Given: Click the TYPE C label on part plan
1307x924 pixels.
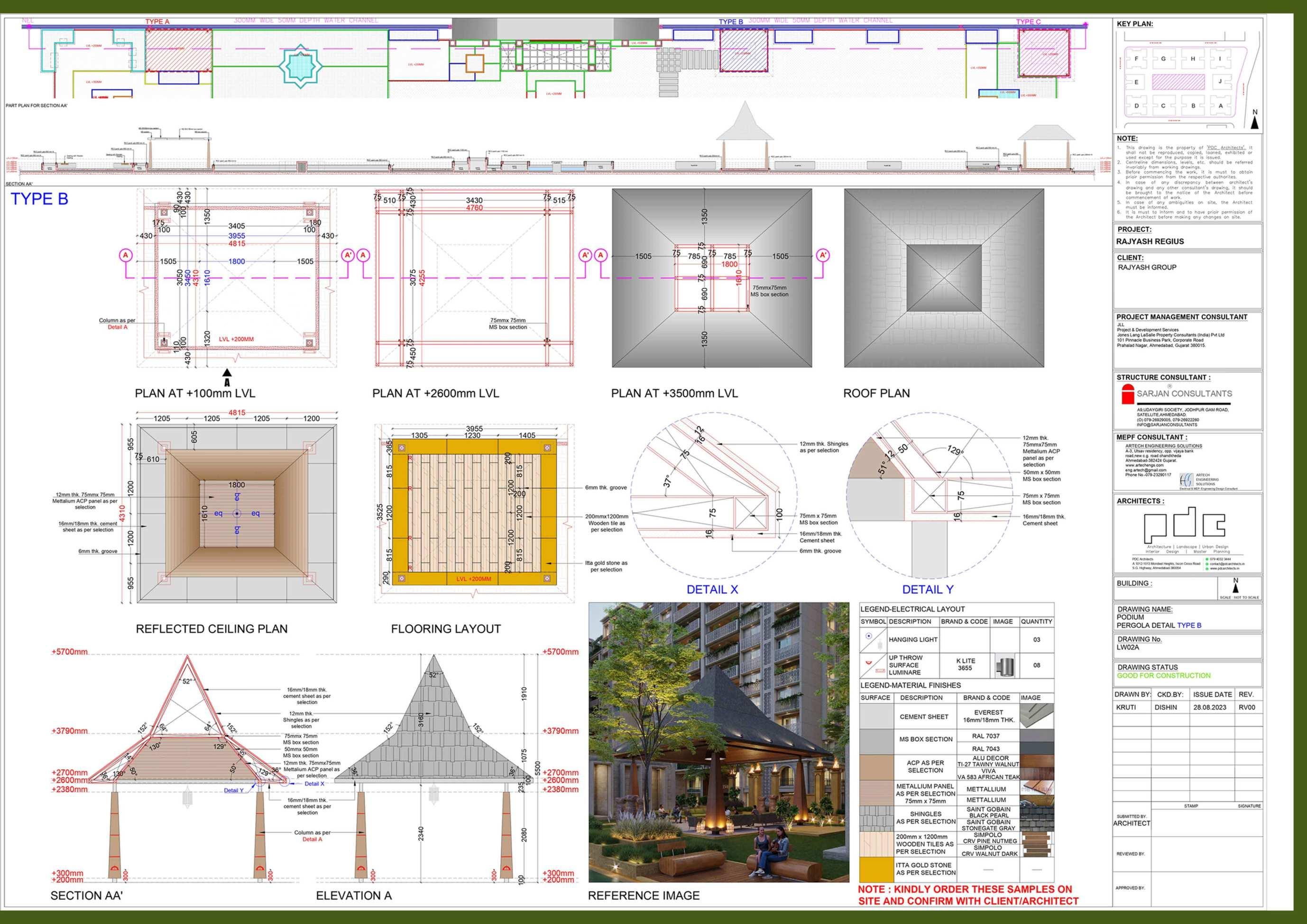Looking at the screenshot, I should tap(1028, 22).
